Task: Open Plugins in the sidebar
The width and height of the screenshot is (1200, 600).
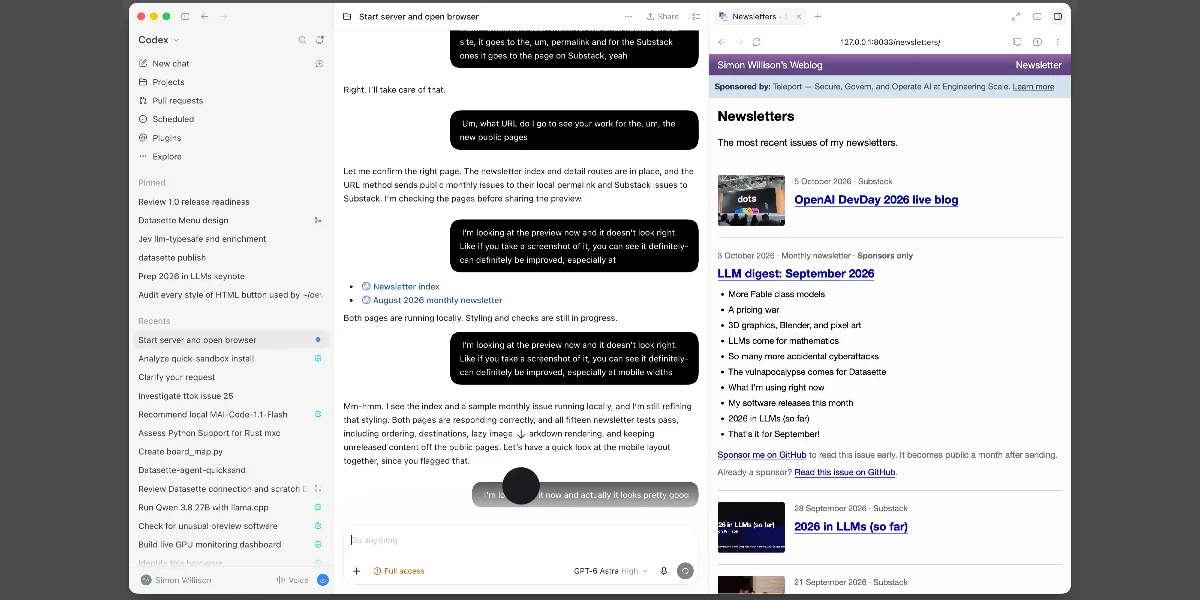Action: tap(167, 138)
